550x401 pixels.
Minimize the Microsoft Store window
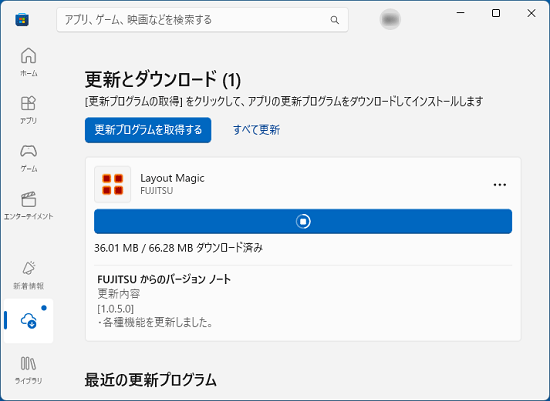pyautogui.click(x=461, y=13)
